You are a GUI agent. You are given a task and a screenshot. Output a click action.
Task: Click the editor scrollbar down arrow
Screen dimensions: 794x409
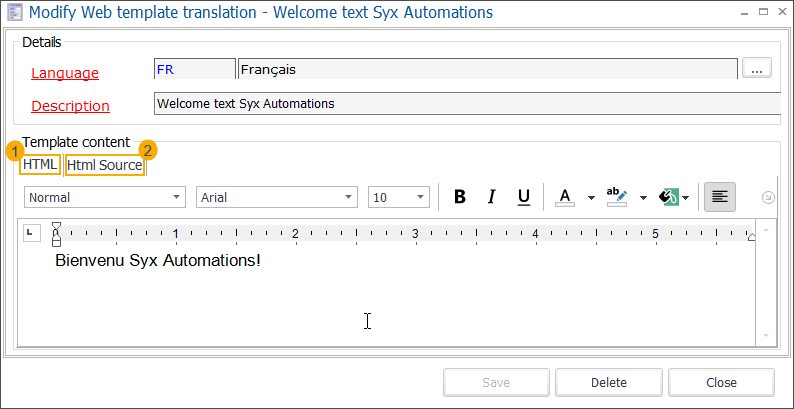[x=766, y=336]
